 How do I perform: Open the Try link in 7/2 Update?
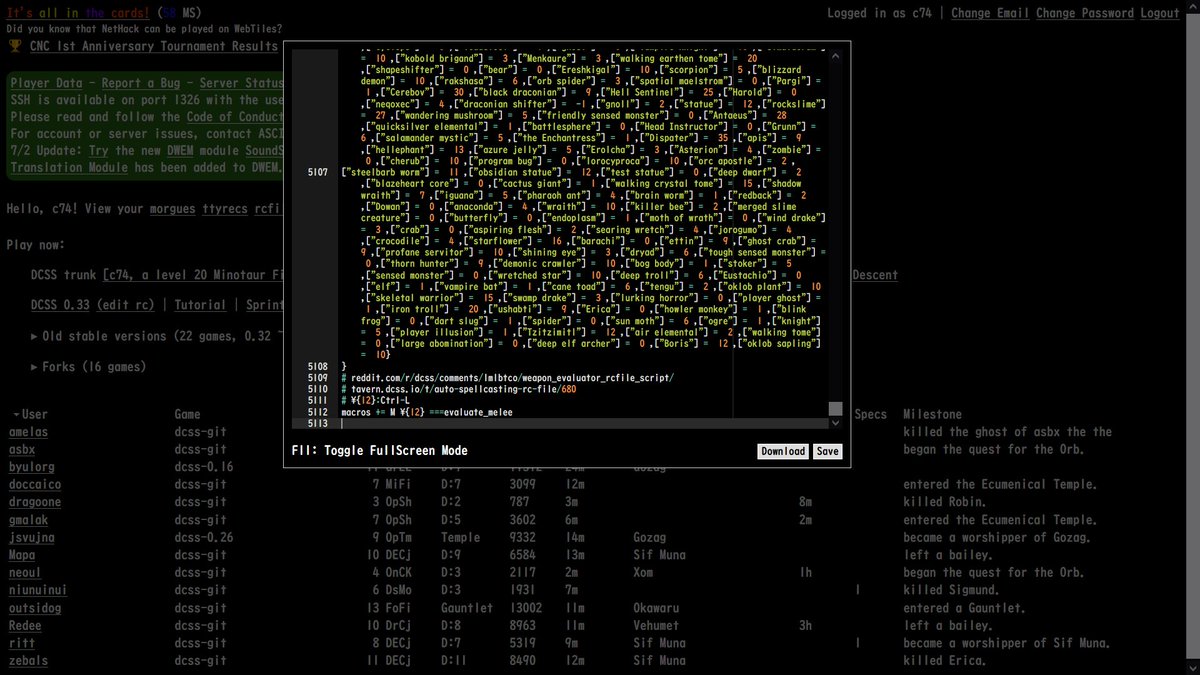pos(98,150)
